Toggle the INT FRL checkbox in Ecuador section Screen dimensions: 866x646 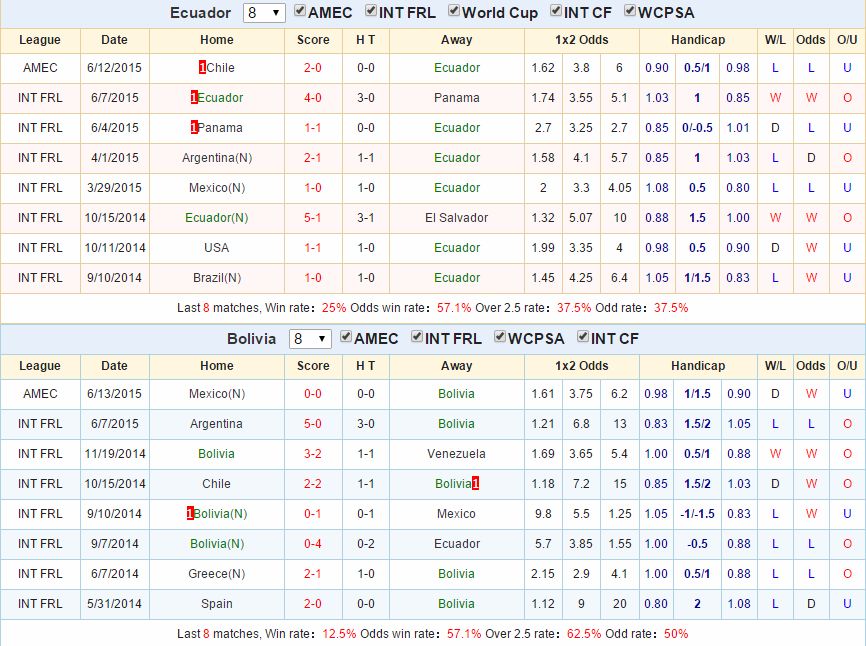(371, 11)
